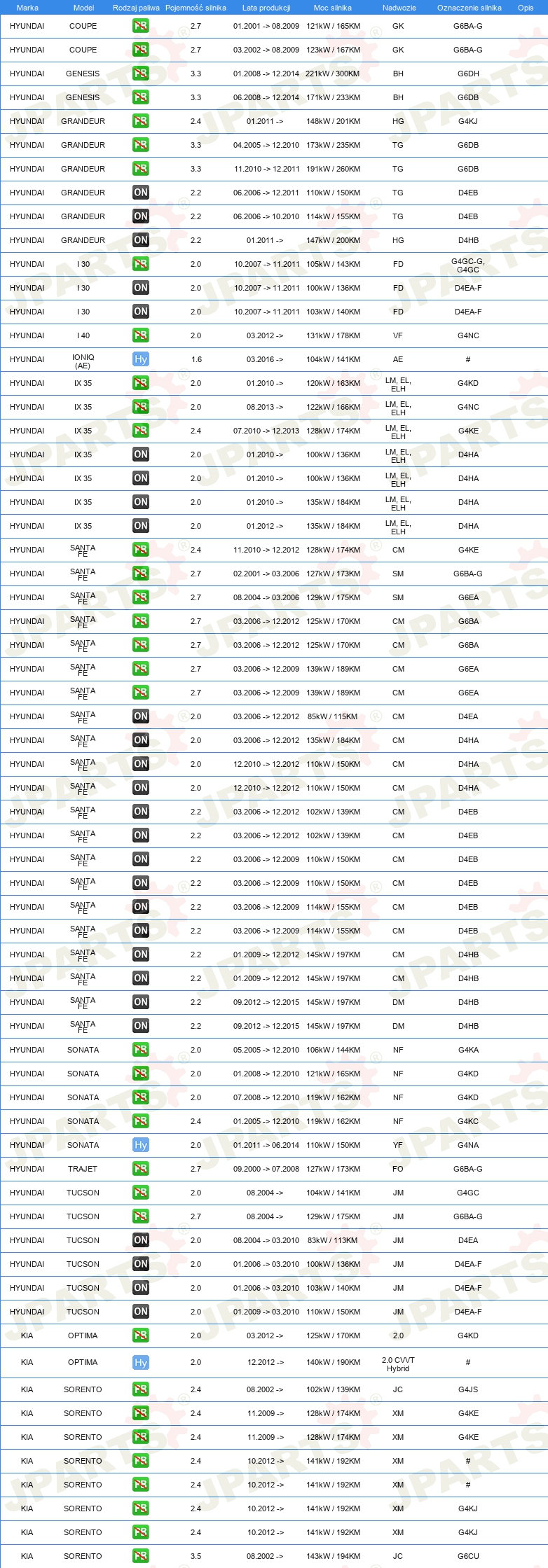The width and height of the screenshot is (548, 1568).
Task: Click petrol icon in Genesis 221kW row
Action: (x=140, y=74)
